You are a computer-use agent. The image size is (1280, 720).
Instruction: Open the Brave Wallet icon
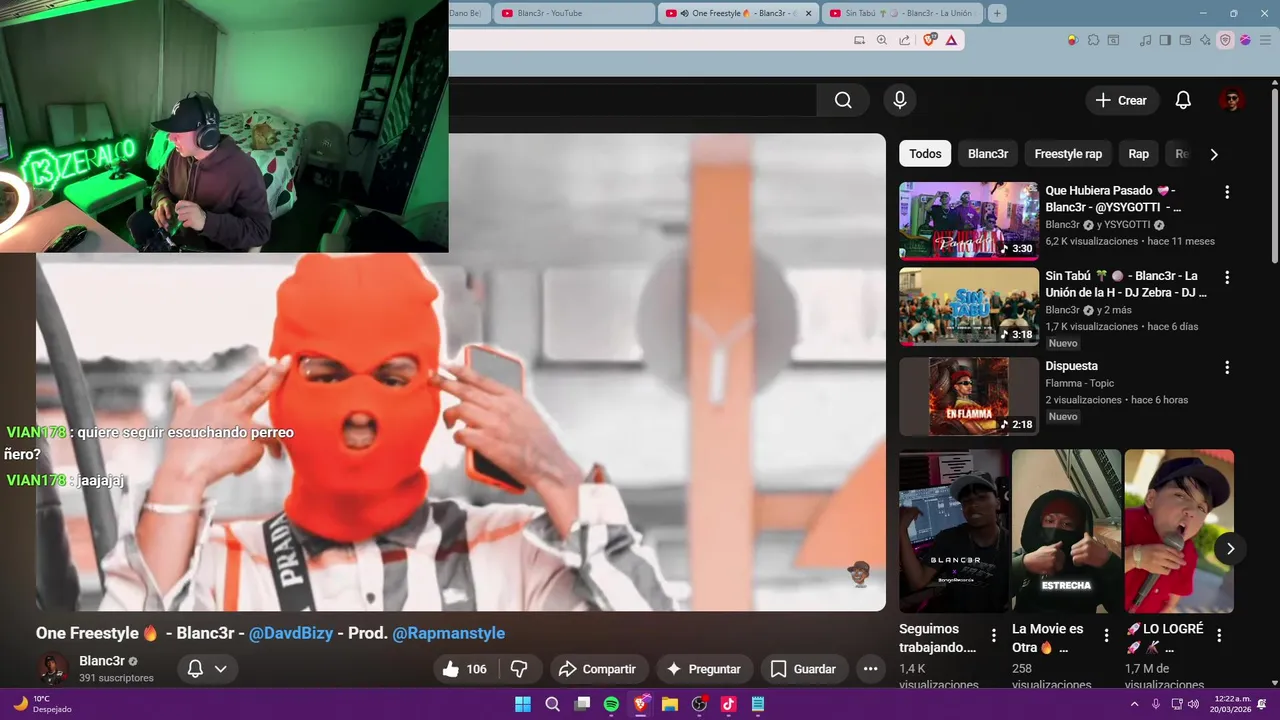[x=1186, y=40]
